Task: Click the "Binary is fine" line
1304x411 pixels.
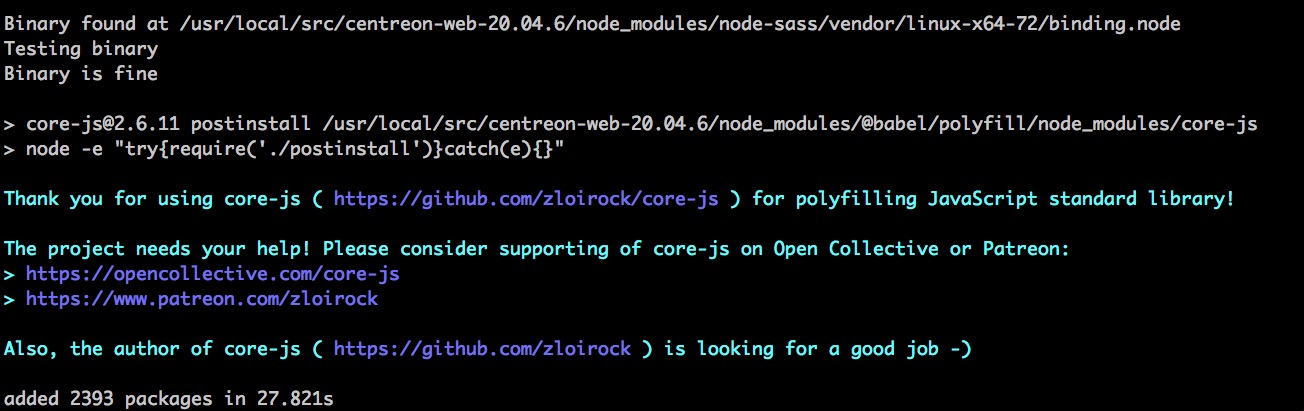Action: pos(81,73)
